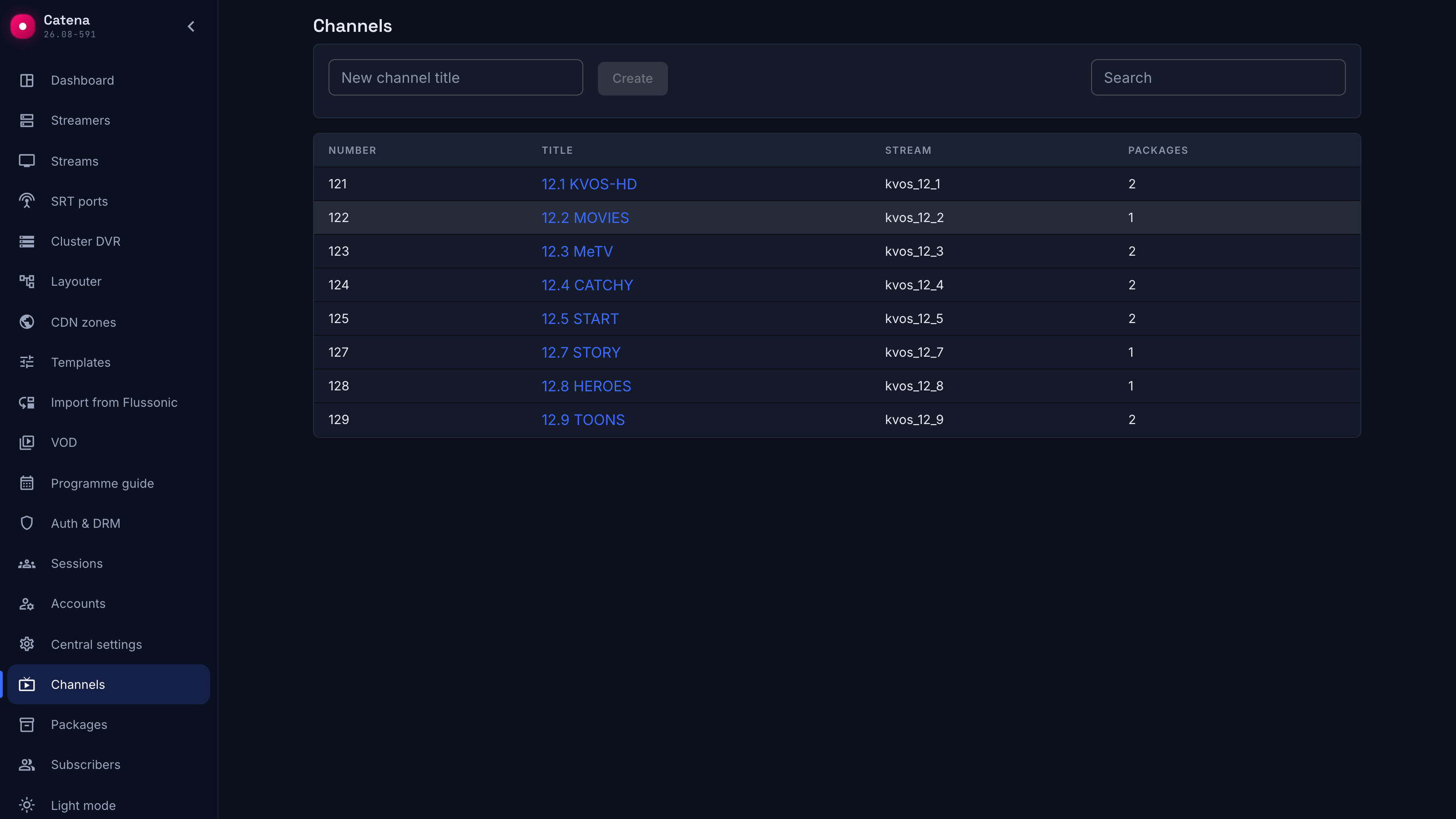
Task: Click the TITLE column header
Action: [557, 150]
